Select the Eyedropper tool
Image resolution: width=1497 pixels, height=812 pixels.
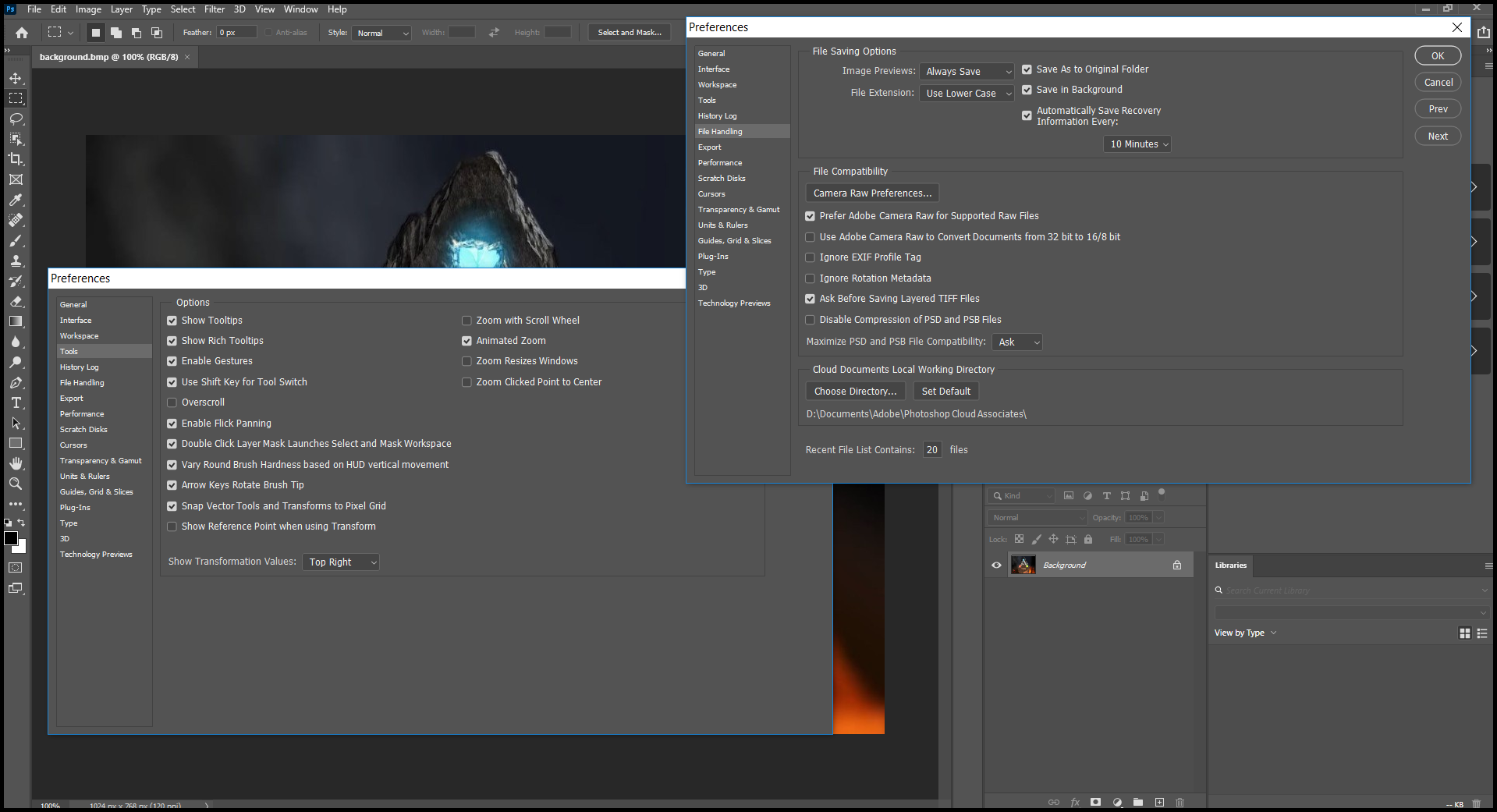pyautogui.click(x=16, y=200)
